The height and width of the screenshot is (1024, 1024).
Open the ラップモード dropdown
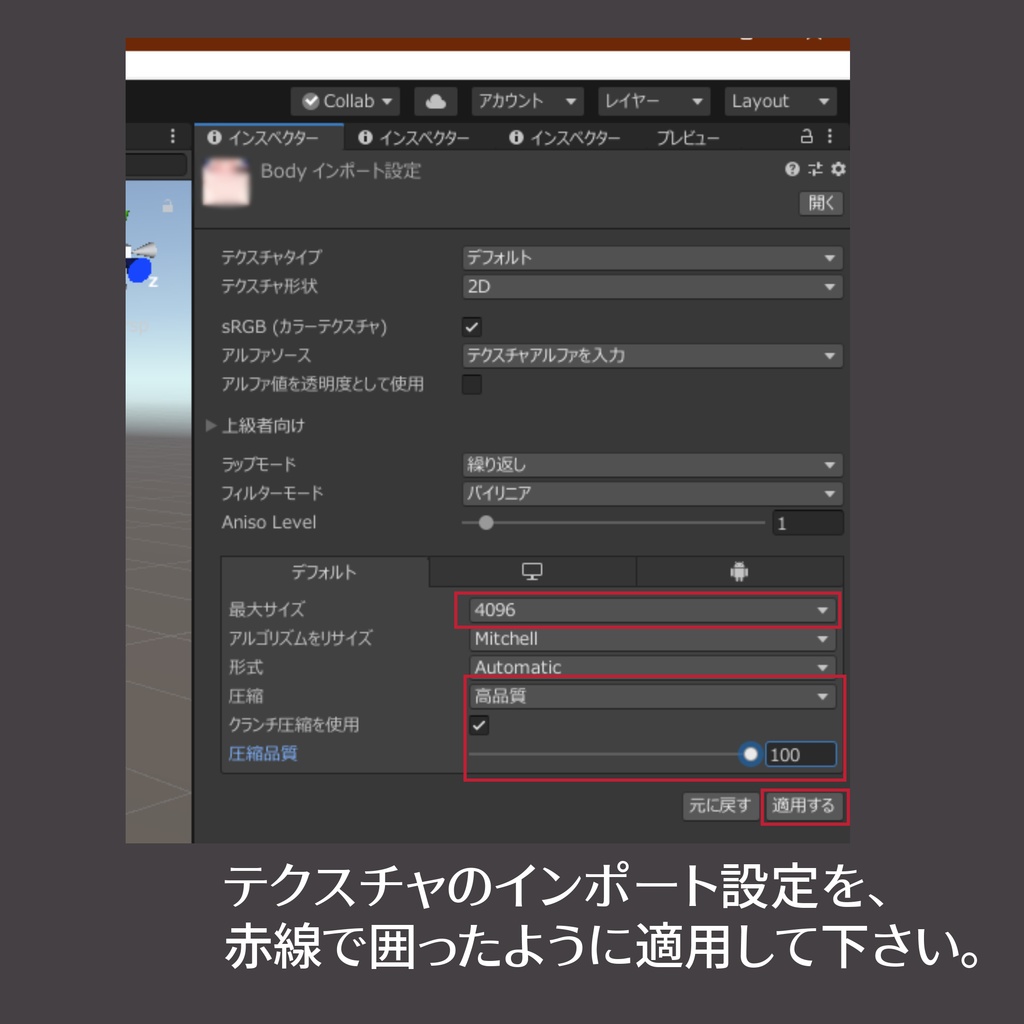(x=652, y=465)
